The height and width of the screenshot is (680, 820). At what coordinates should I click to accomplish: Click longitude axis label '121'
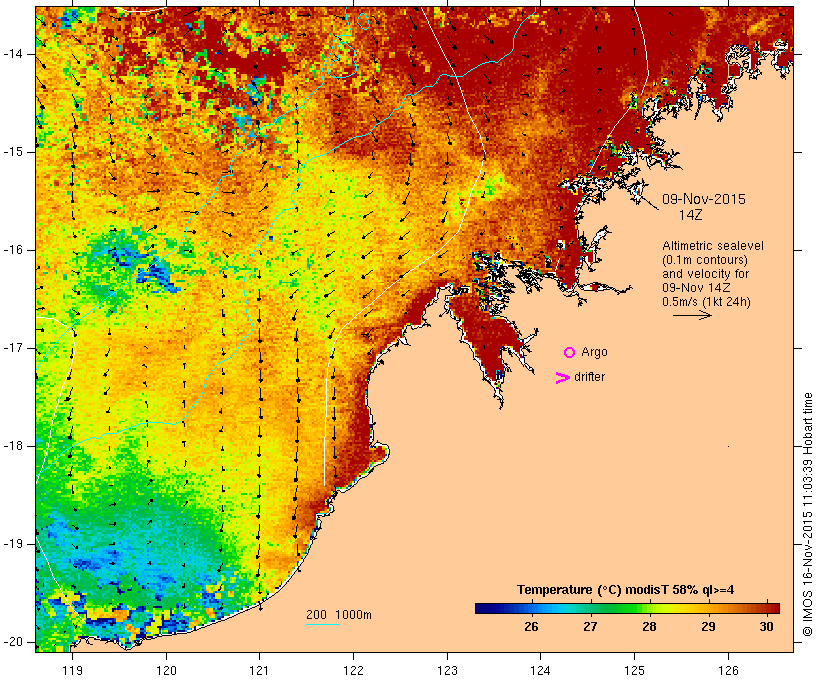pyautogui.click(x=259, y=670)
